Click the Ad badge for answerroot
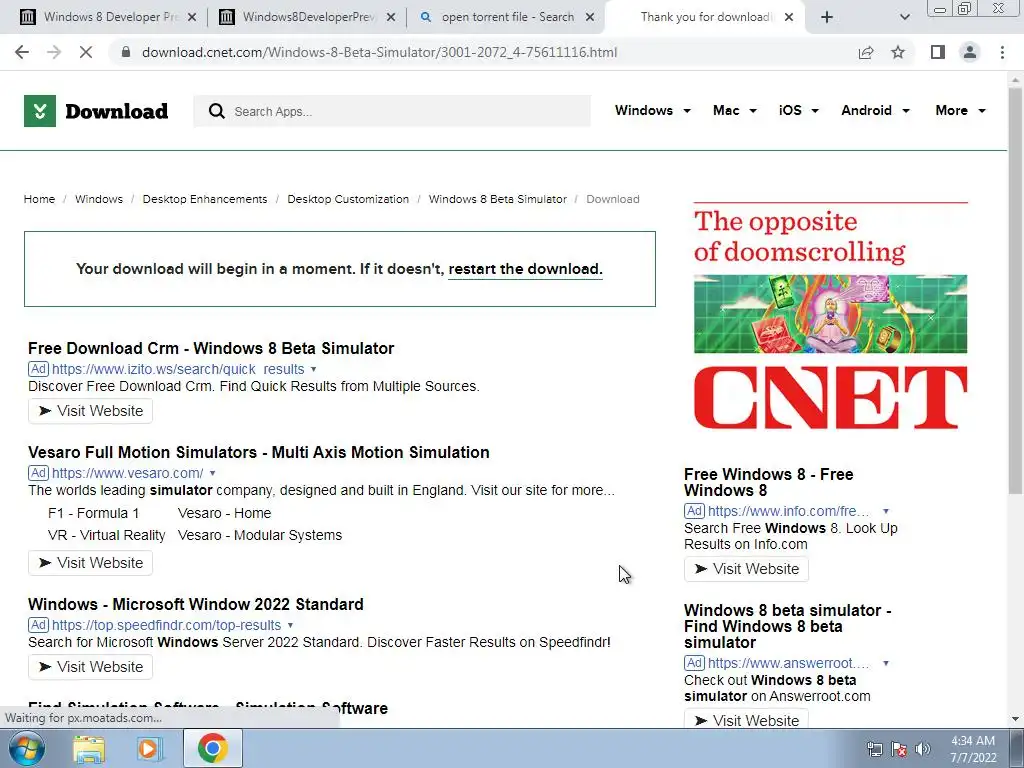This screenshot has height=768, width=1024. [x=694, y=663]
